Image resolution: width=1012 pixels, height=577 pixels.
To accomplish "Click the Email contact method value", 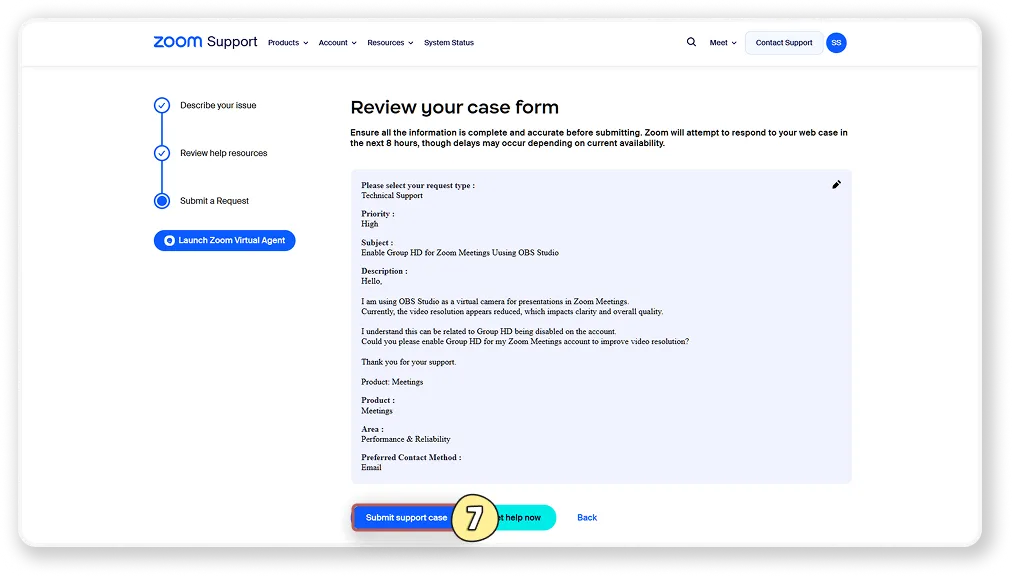I will (371, 468).
